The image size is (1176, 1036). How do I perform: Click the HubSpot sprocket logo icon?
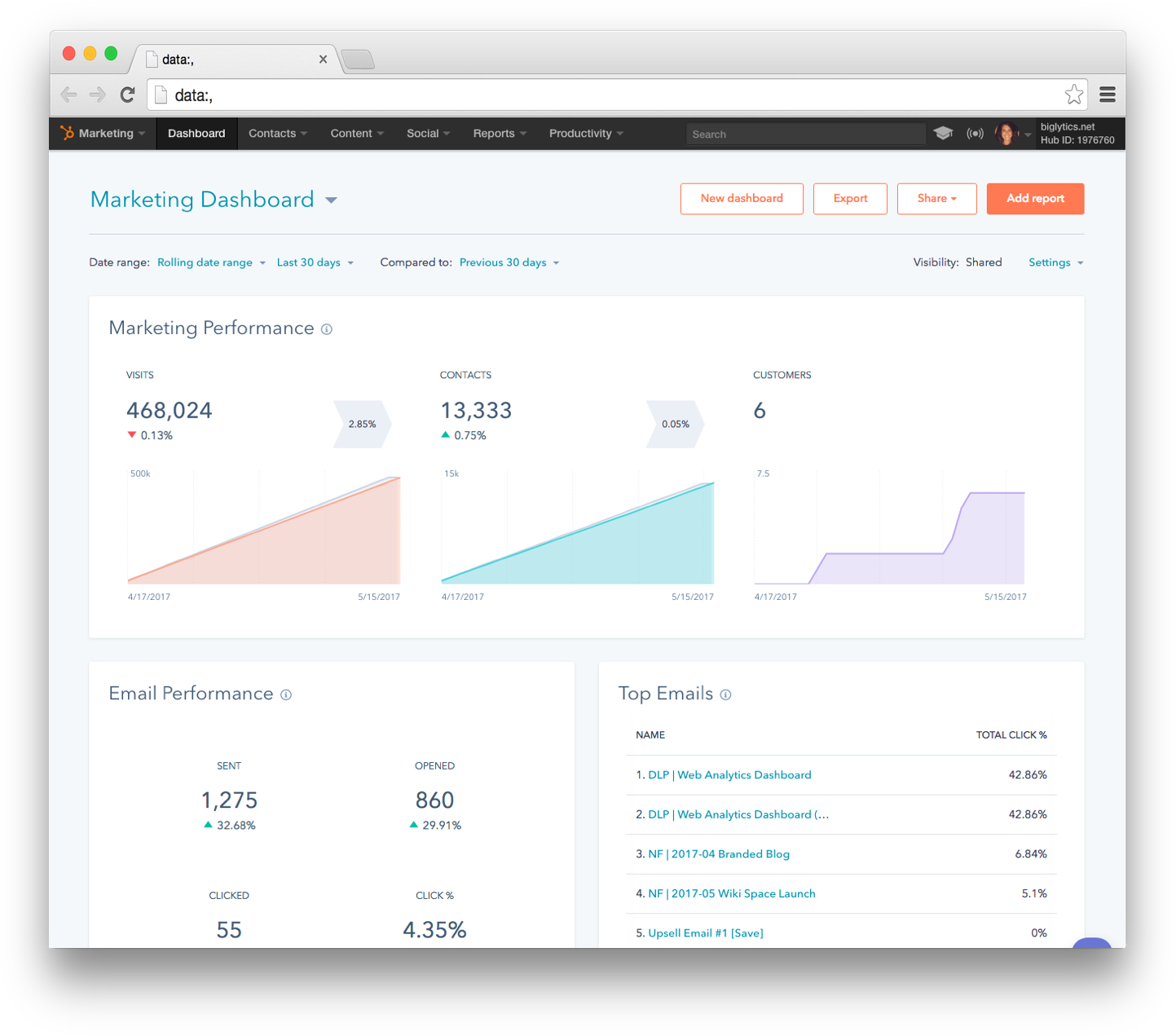click(67, 133)
